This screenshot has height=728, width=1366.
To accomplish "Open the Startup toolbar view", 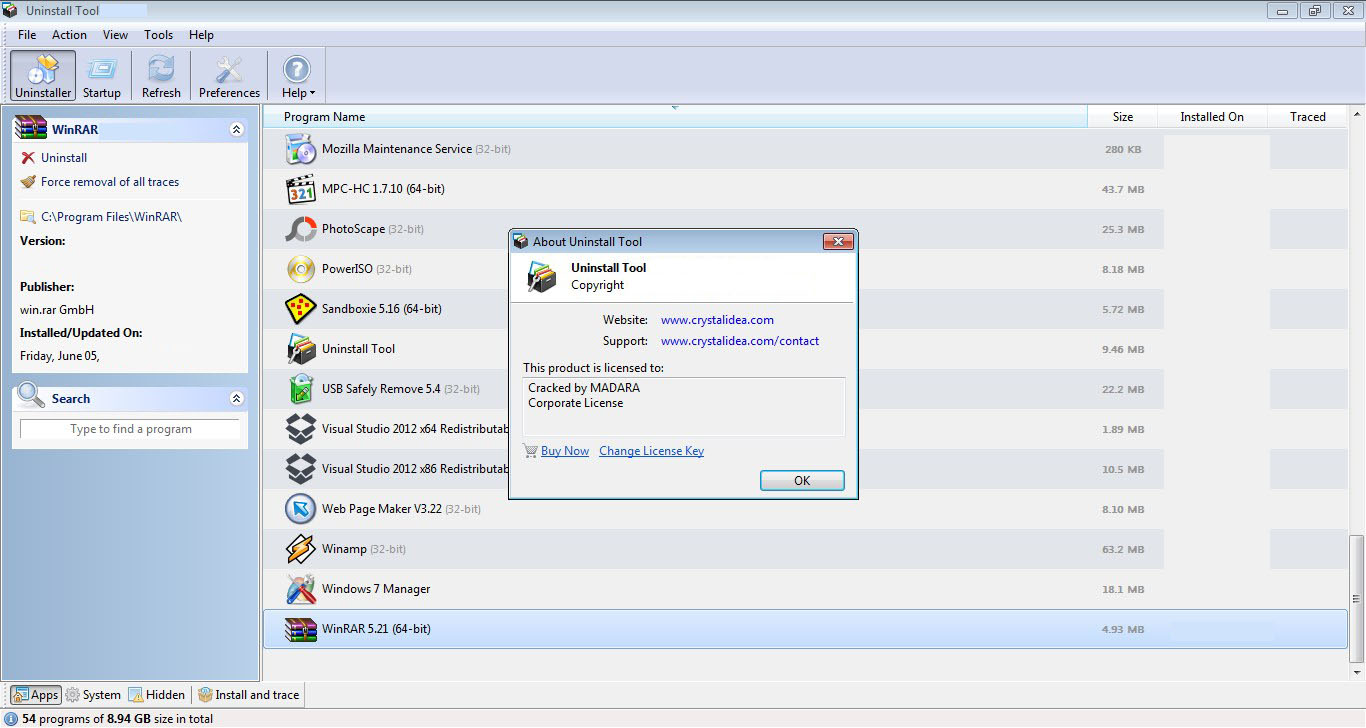I will [x=102, y=76].
